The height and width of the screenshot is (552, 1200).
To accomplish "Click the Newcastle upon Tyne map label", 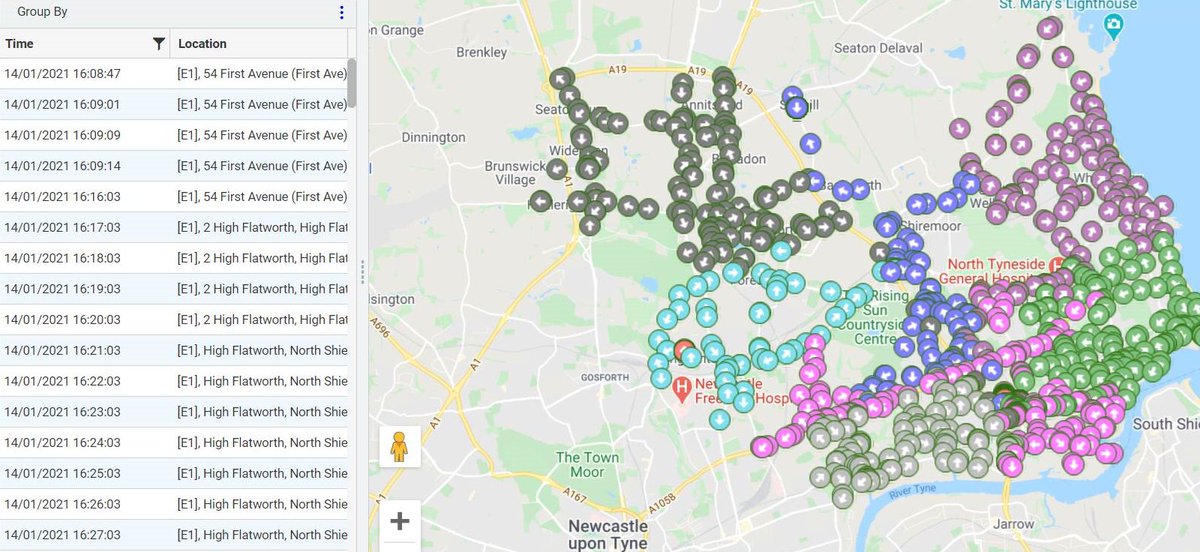I will (608, 535).
